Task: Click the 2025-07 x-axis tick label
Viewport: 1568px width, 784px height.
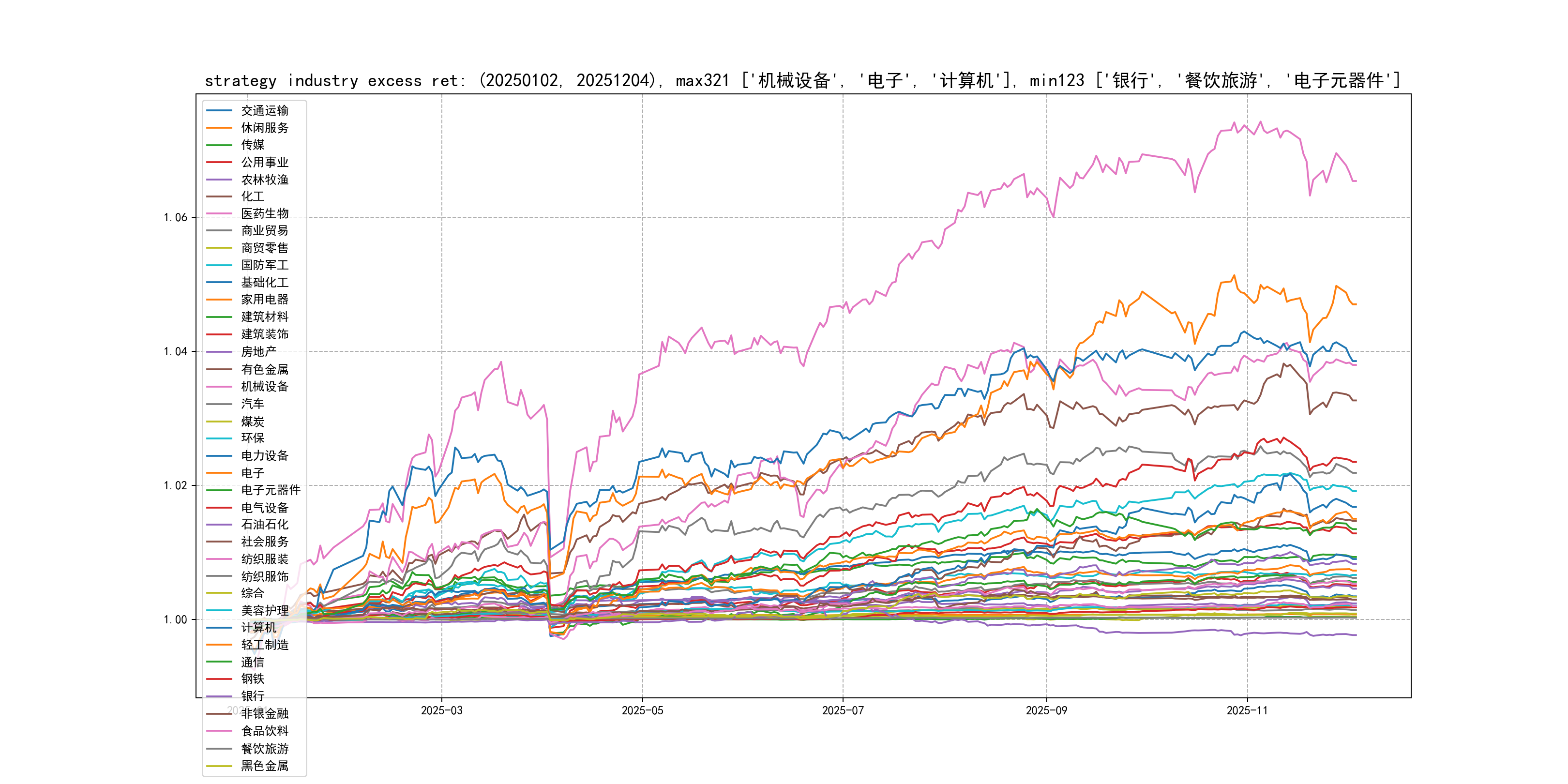Action: pos(843,711)
